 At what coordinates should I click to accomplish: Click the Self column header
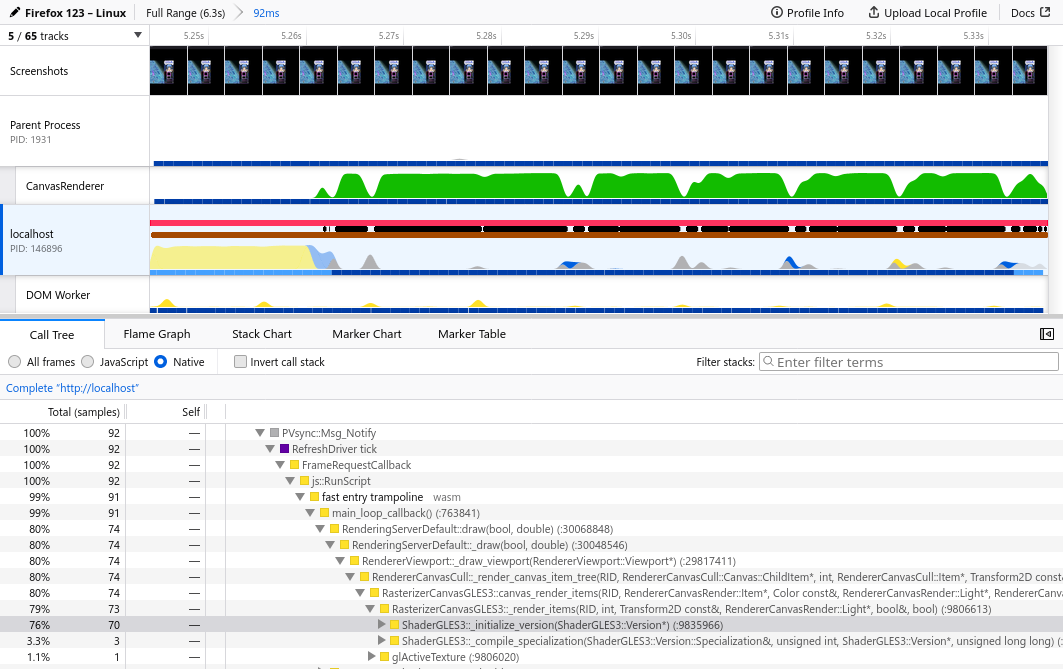click(x=191, y=412)
